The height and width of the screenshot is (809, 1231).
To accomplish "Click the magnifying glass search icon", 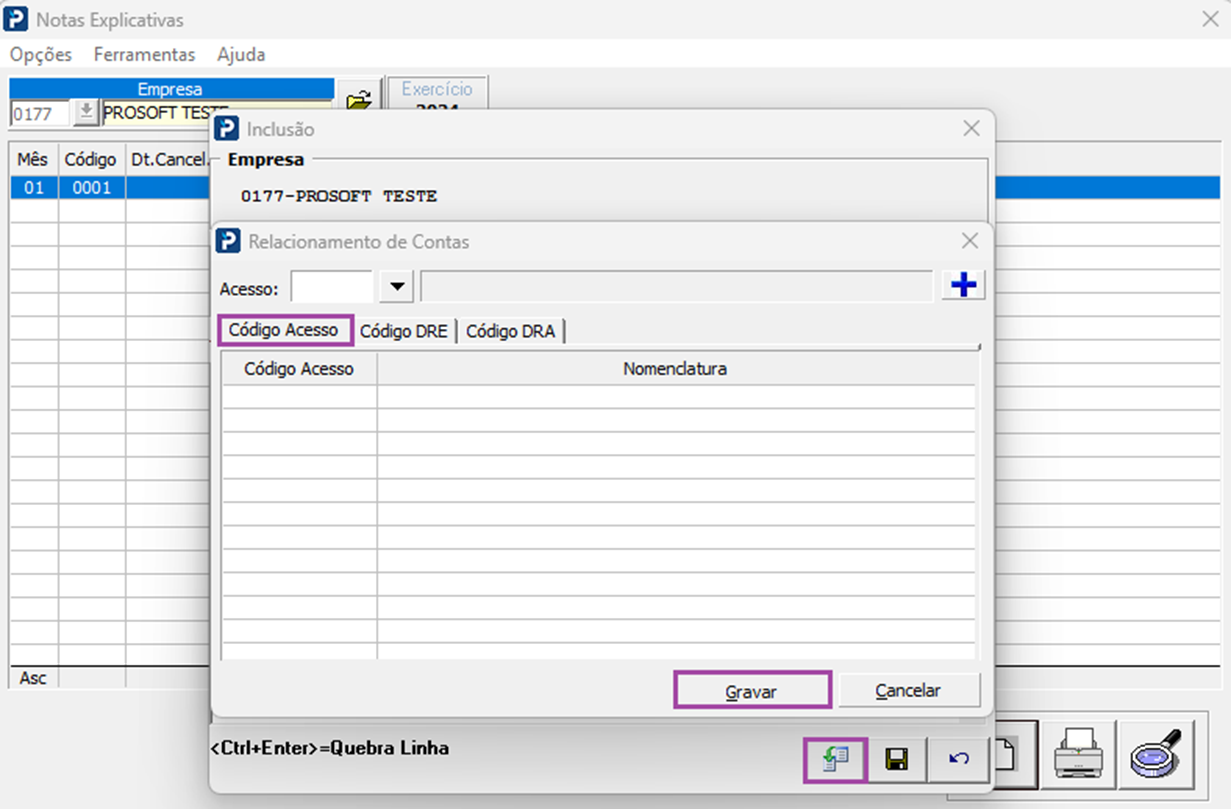I will (x=1156, y=756).
